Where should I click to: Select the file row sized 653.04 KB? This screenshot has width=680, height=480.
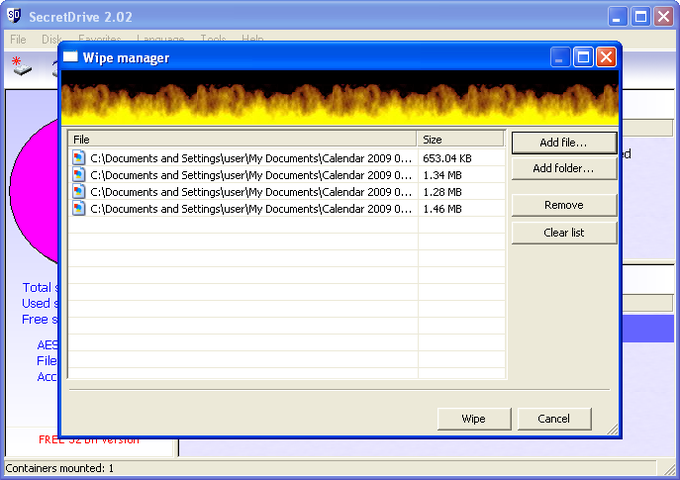287,158
